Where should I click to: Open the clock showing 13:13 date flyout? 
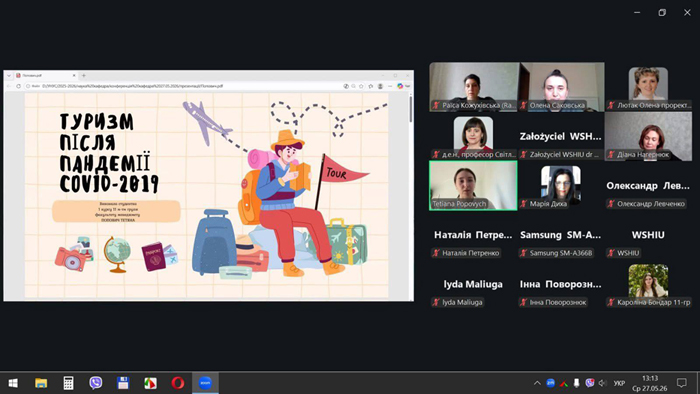pos(650,383)
